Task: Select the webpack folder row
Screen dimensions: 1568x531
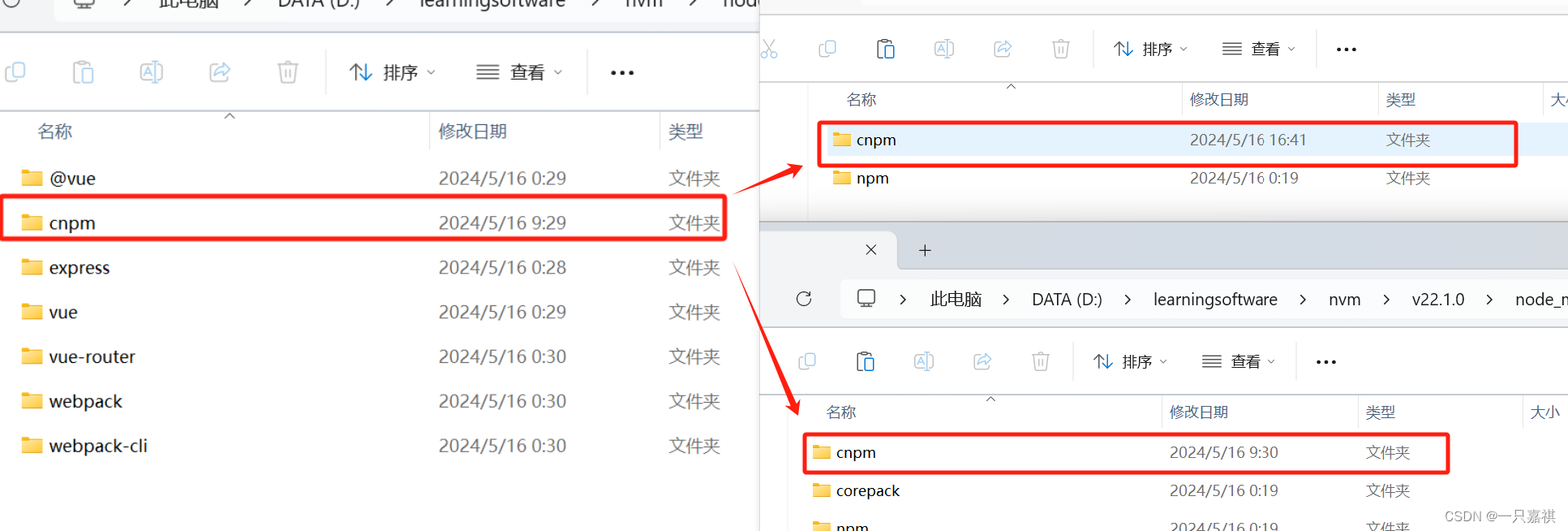Action: [372, 402]
